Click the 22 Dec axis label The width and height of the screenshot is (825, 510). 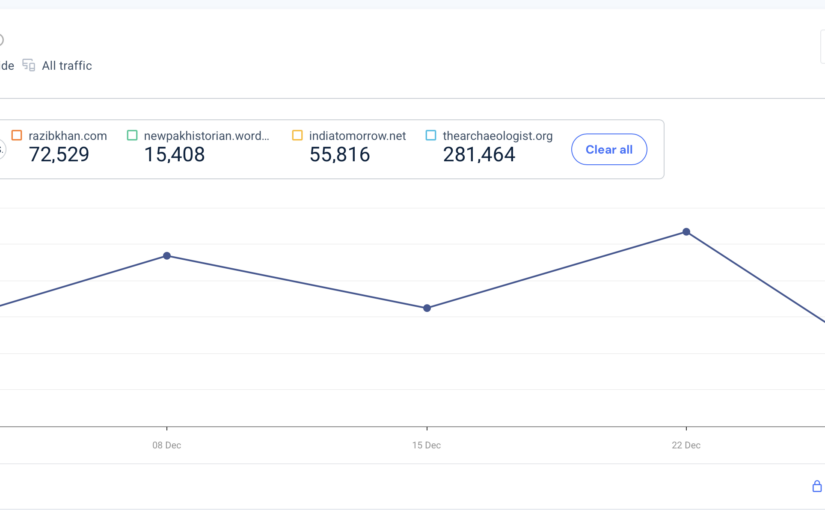[x=686, y=445]
